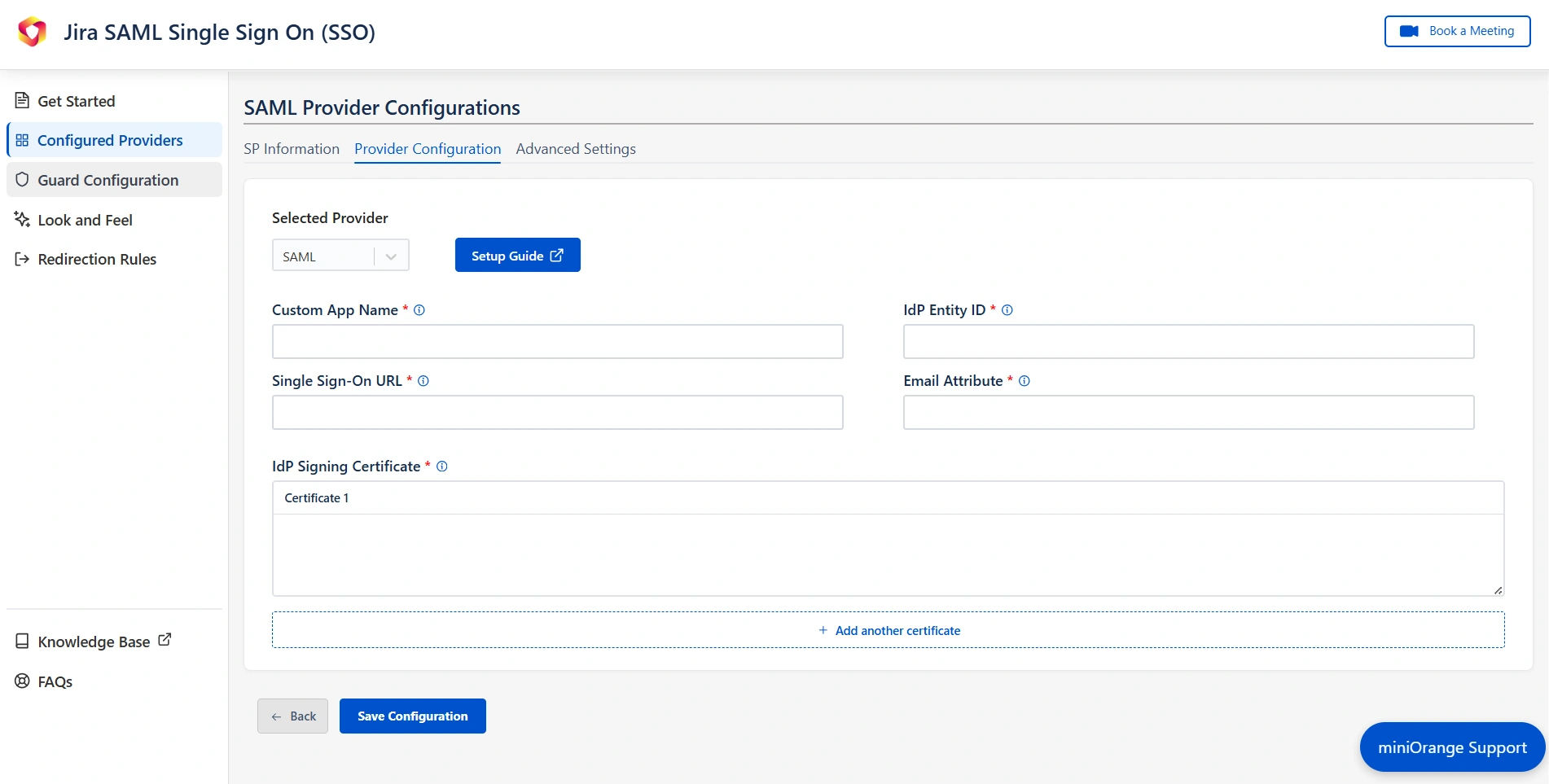Open Configured Providers in the sidebar
The image size is (1549, 784).
tap(114, 140)
